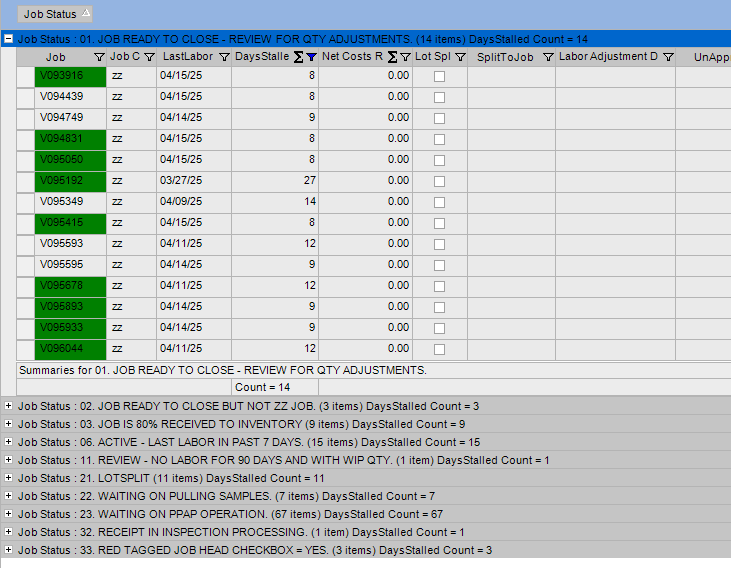Select the row header for job V093916
The image size is (731, 568).
[x=25, y=76]
